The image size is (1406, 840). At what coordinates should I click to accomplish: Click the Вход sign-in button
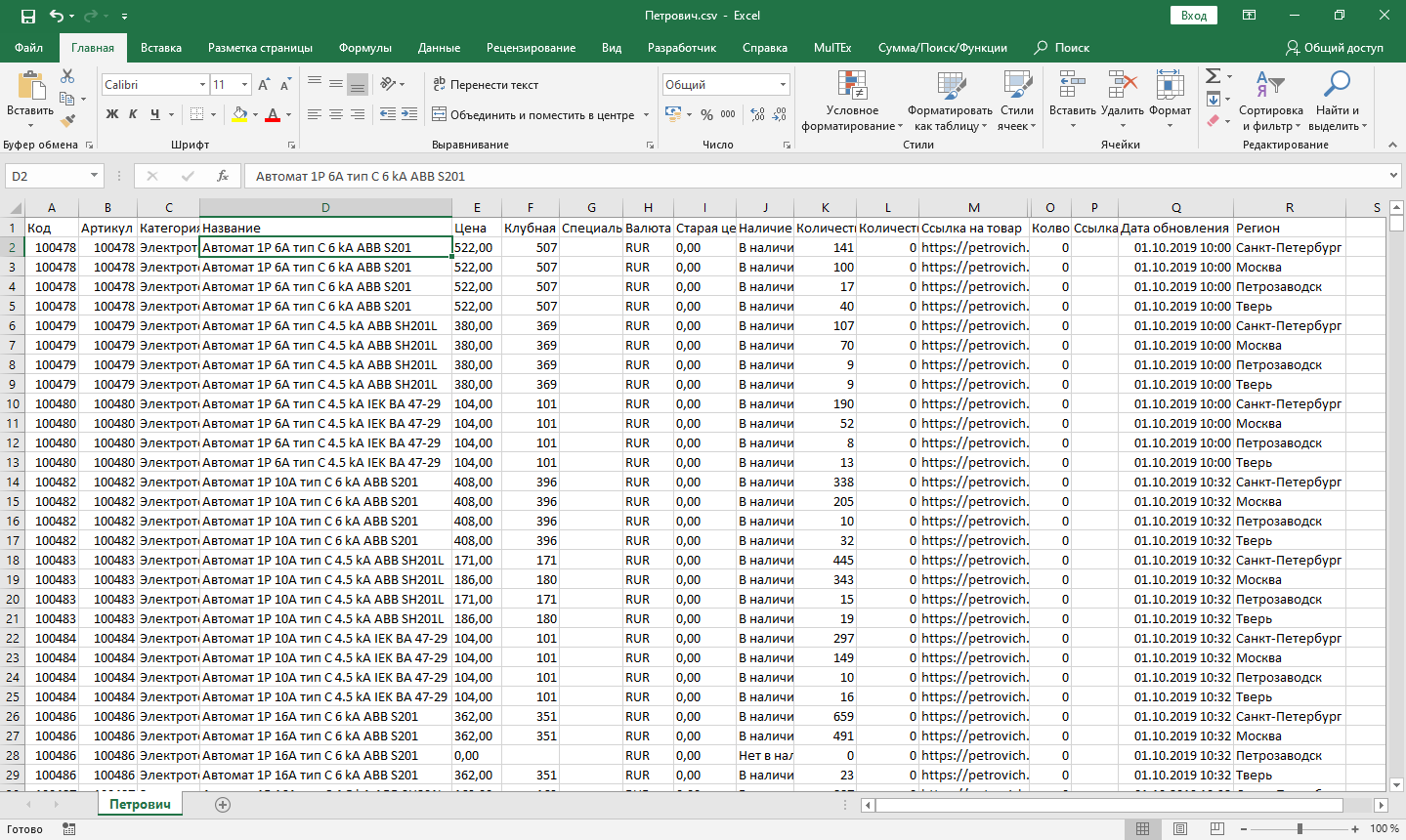[x=1194, y=16]
